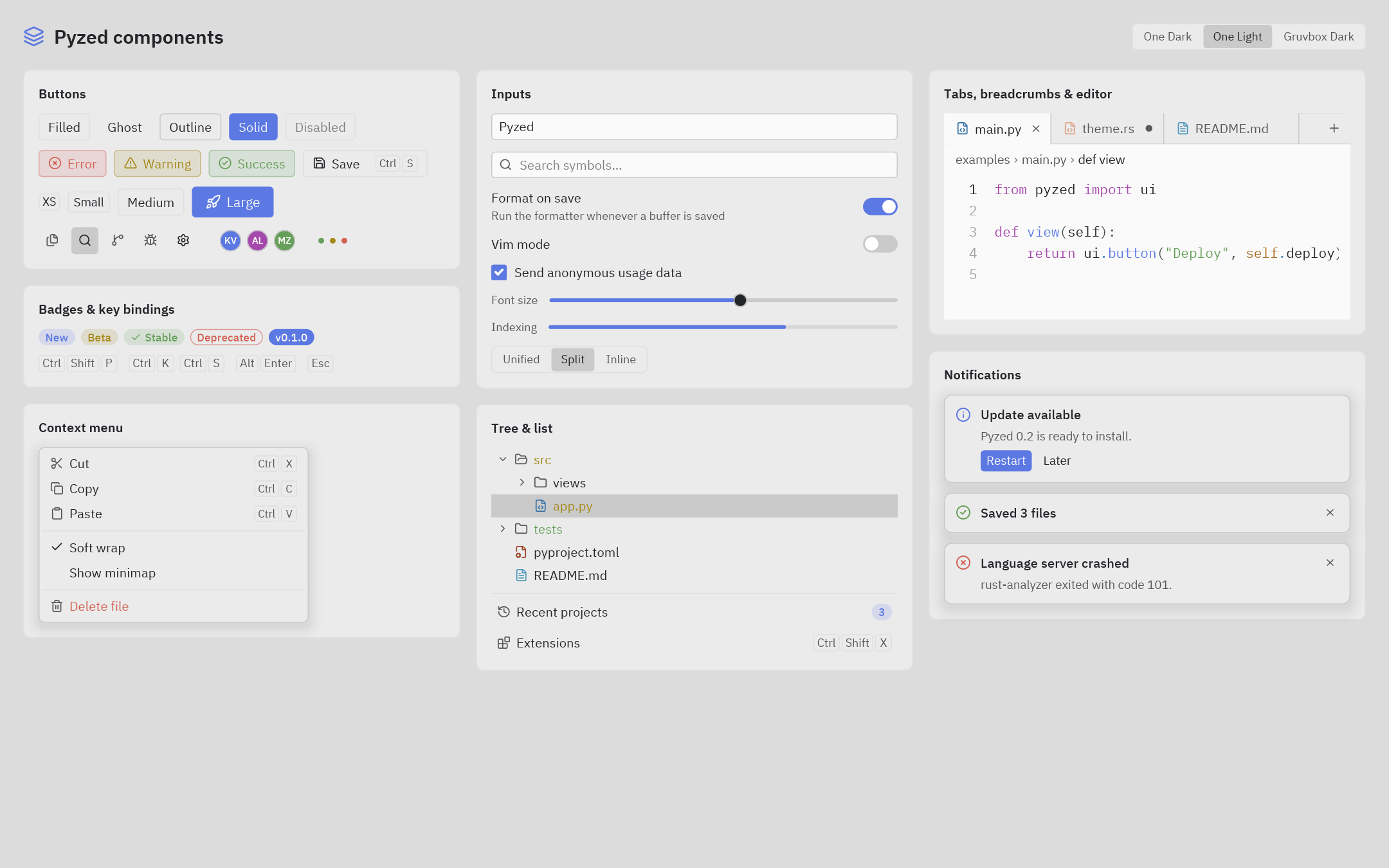Uncheck Send anonymous usage data
This screenshot has width=1389, height=868.
click(x=499, y=273)
